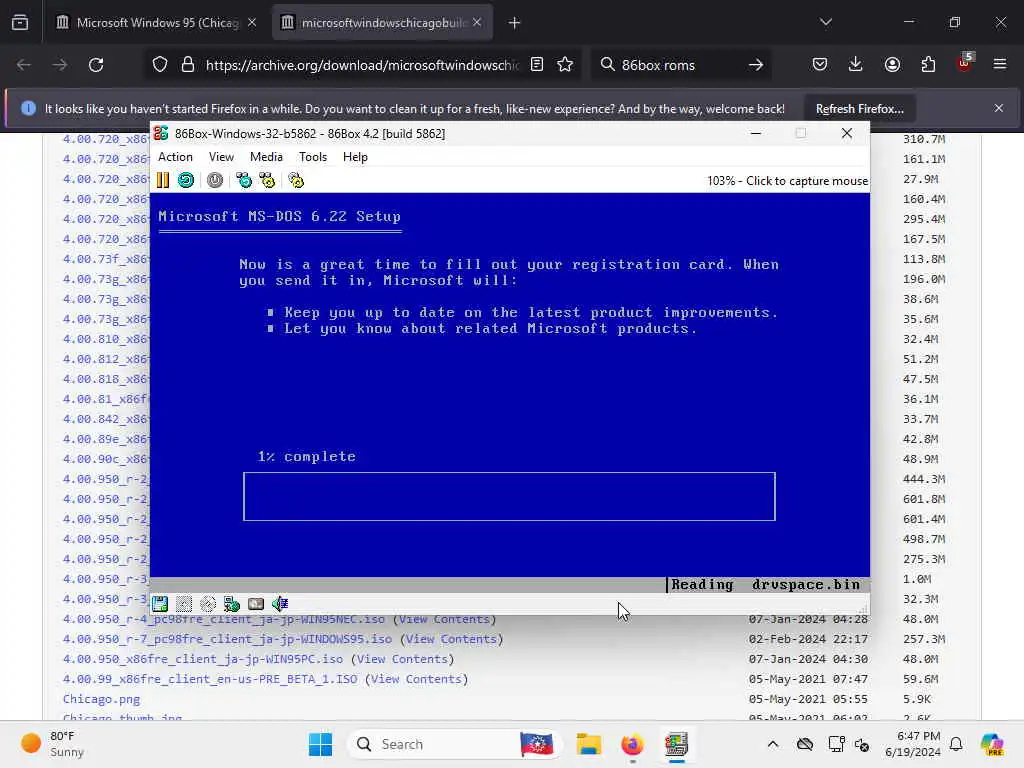
Task: Open the 86Box View menu
Action: tap(221, 157)
